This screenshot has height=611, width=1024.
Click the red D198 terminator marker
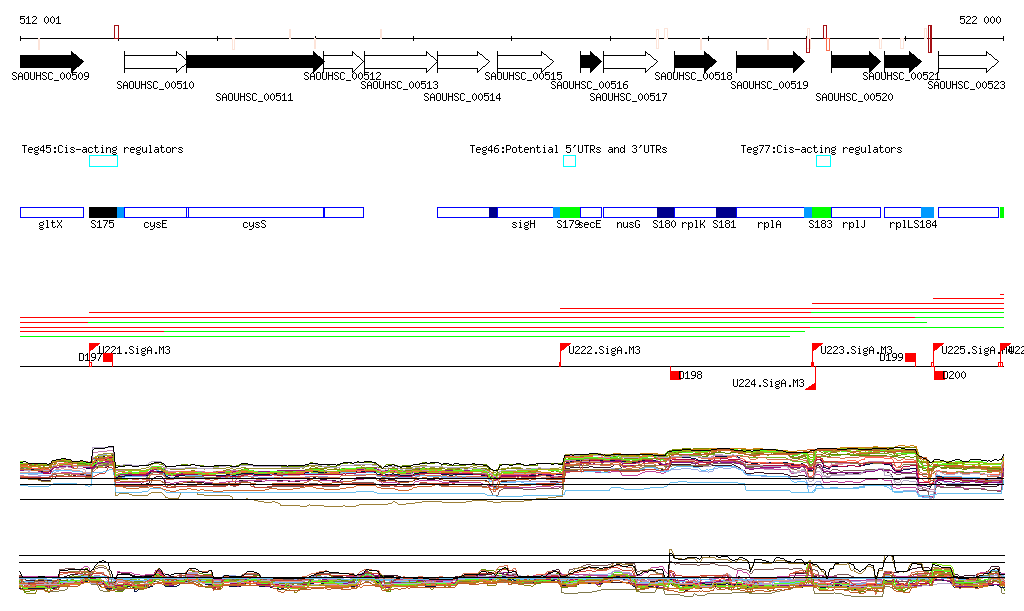click(675, 374)
